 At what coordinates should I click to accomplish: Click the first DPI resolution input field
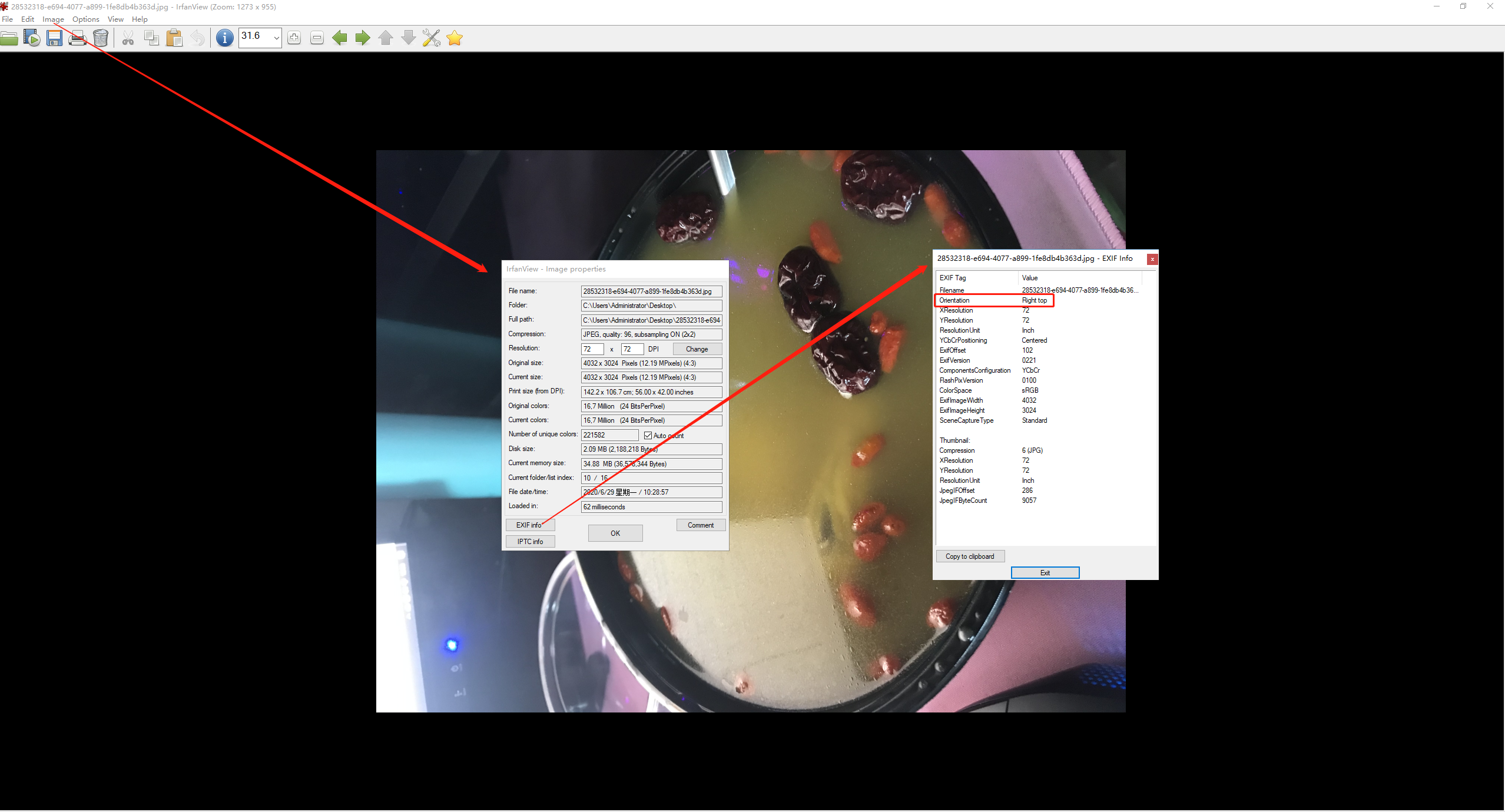(x=592, y=349)
